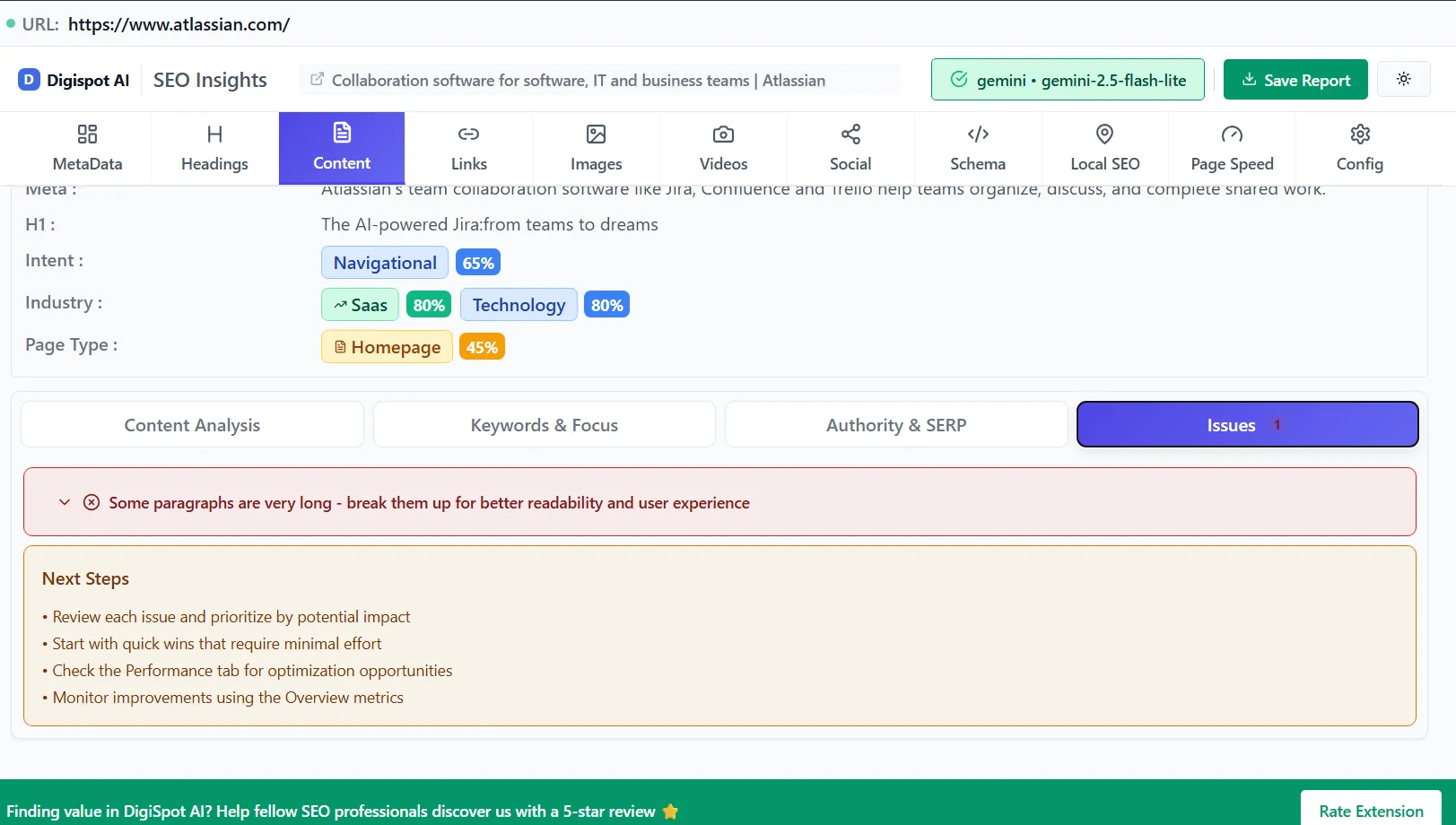
Task: Click the Save Report button
Action: pyautogui.click(x=1295, y=79)
